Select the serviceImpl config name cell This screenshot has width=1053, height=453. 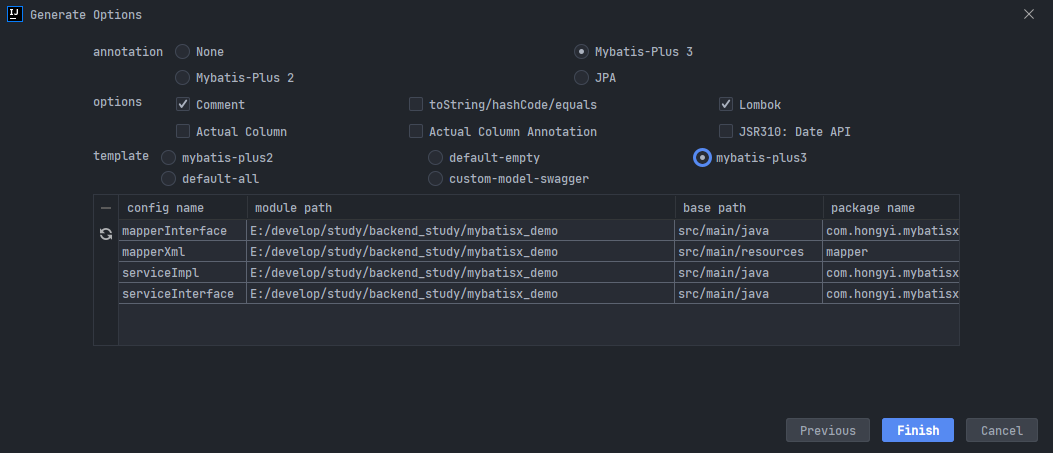click(x=183, y=272)
